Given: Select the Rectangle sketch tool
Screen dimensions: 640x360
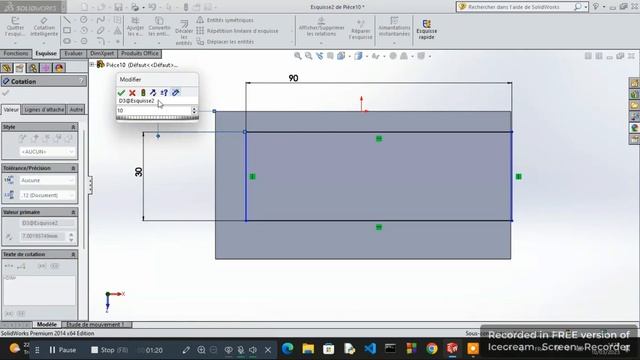Looking at the screenshot, I should (x=67, y=30).
